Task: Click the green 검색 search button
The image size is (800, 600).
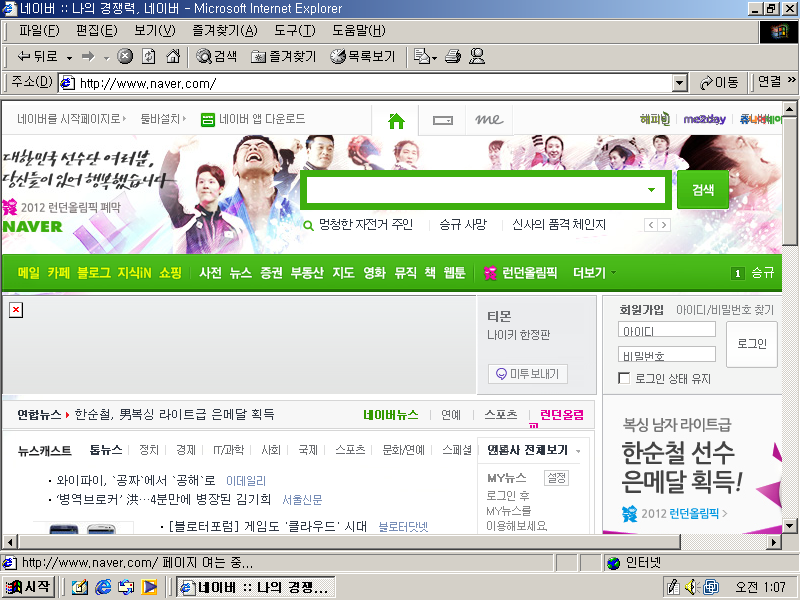Action: (x=703, y=190)
